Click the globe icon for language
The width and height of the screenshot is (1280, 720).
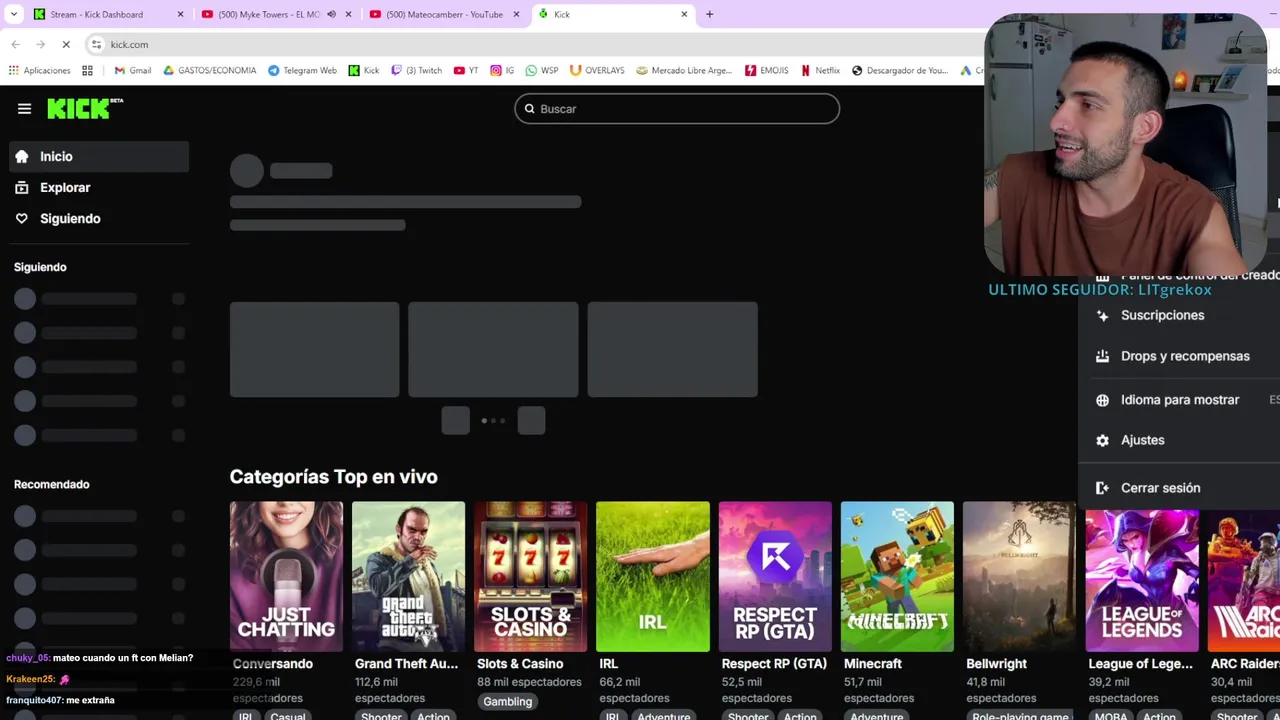pos(1102,400)
